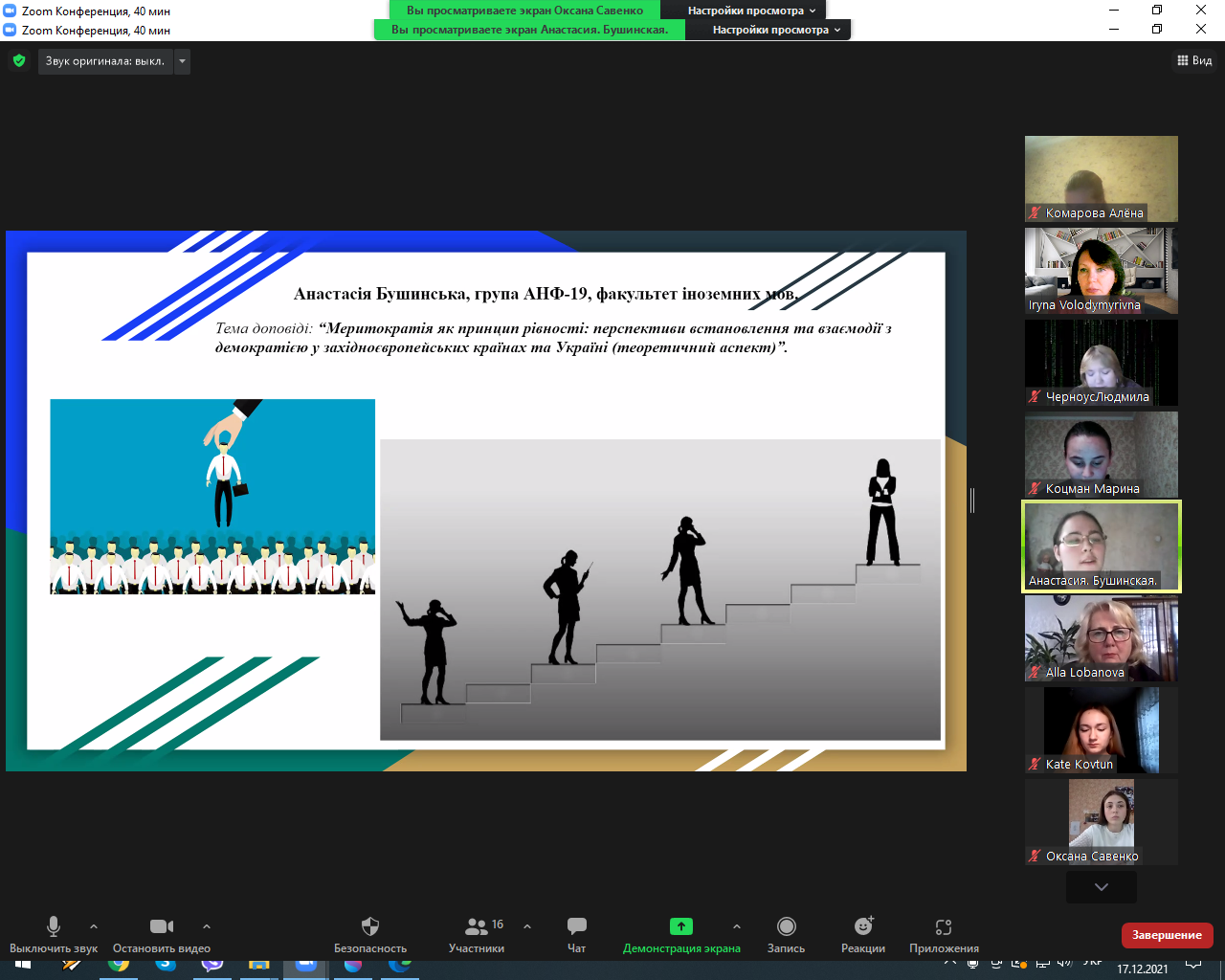Open the Вид view layout menu

[1194, 60]
